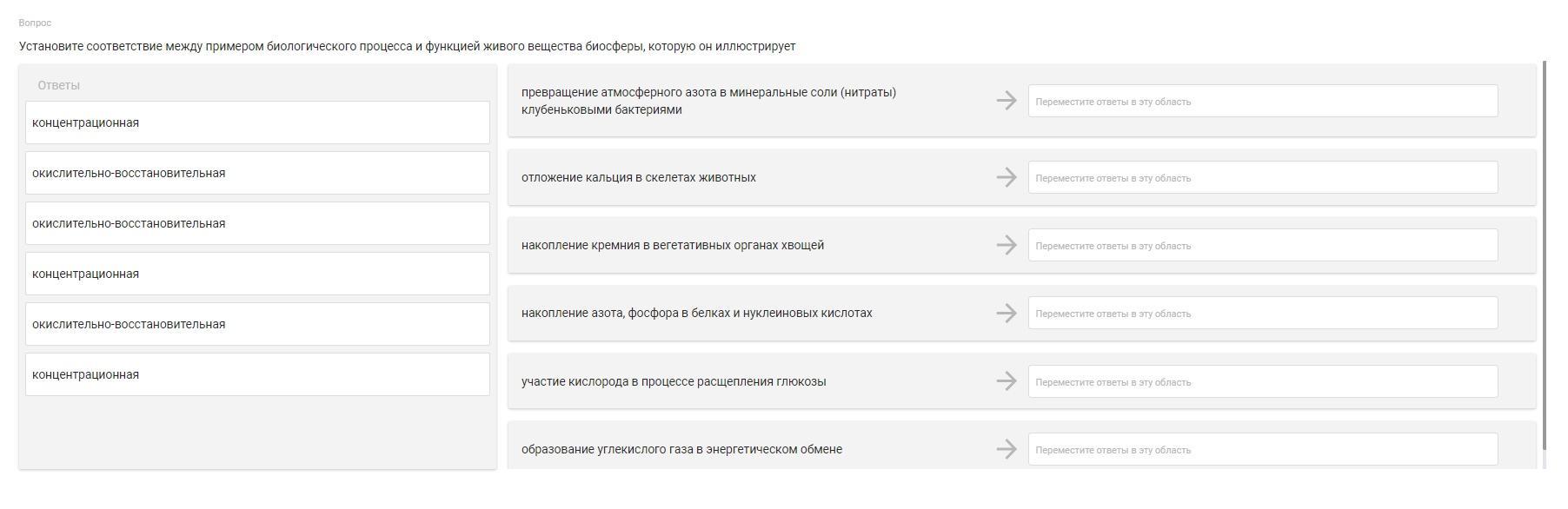Select the first 'окислительно-восстановительная' answer card
Image resolution: width=1568 pixels, height=509 pixels.
point(257,173)
